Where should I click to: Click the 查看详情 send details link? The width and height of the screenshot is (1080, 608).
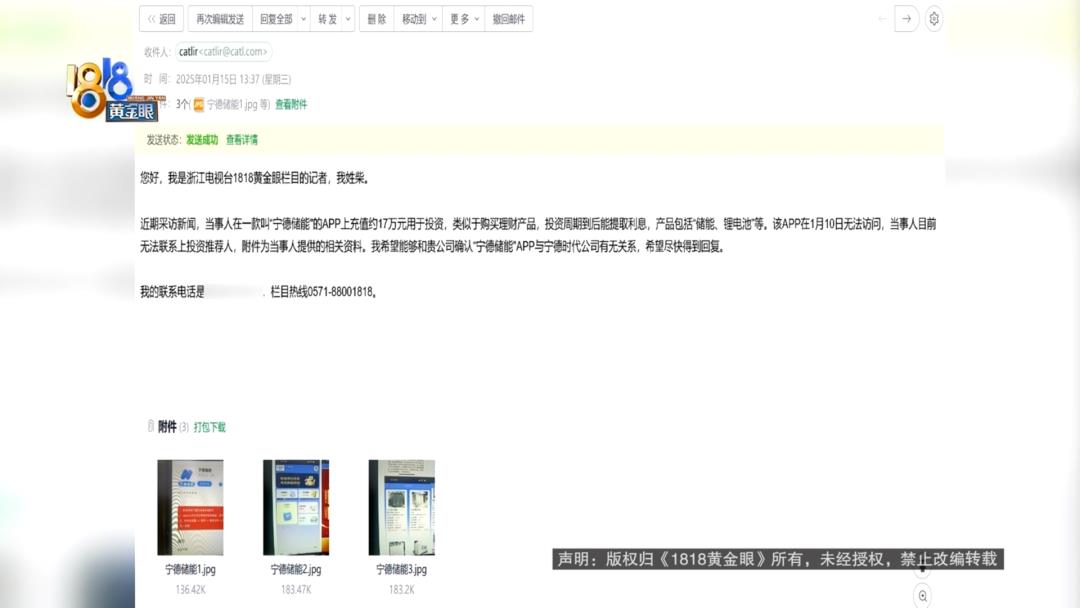click(x=242, y=140)
